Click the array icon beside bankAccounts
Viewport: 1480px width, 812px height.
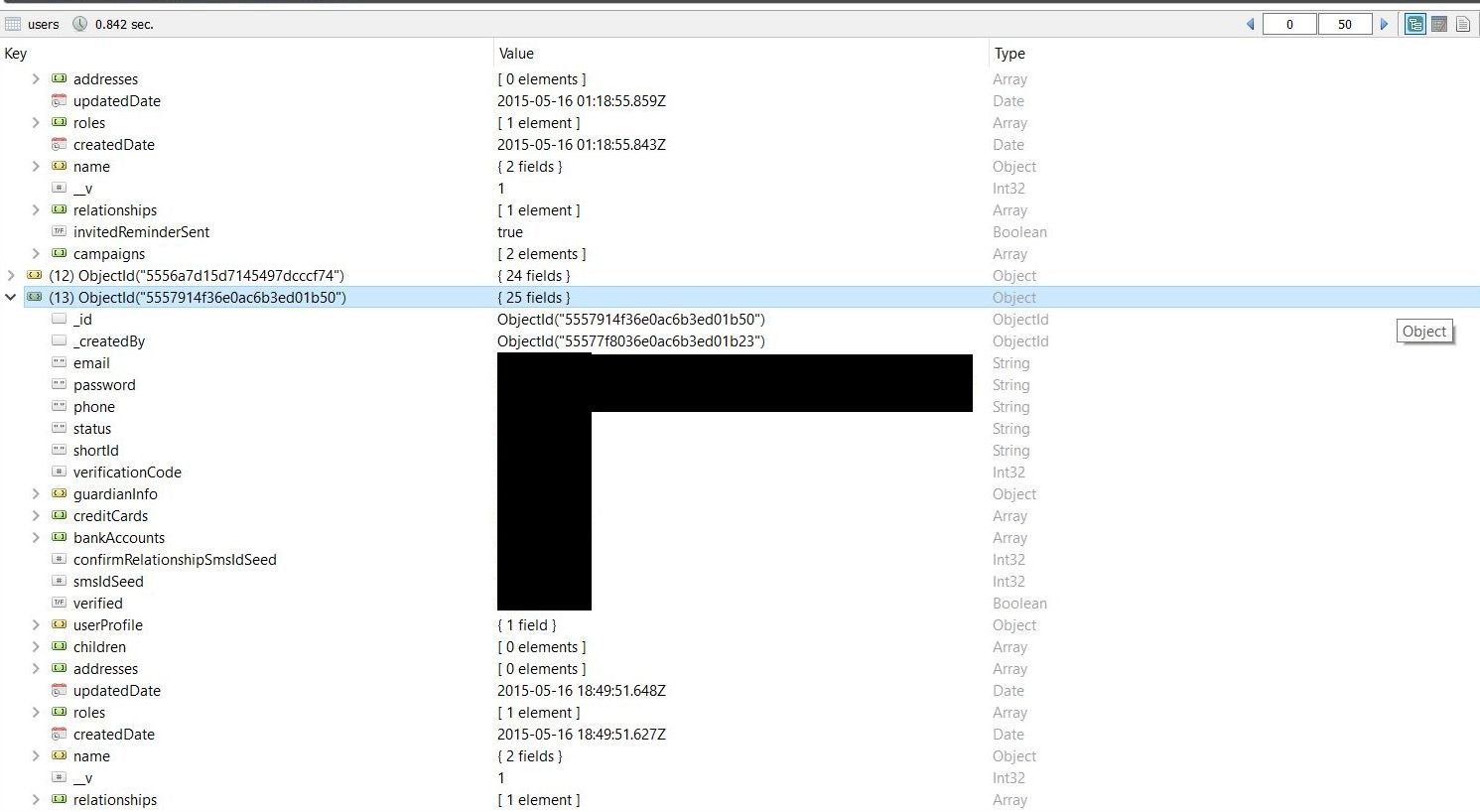click(x=60, y=538)
